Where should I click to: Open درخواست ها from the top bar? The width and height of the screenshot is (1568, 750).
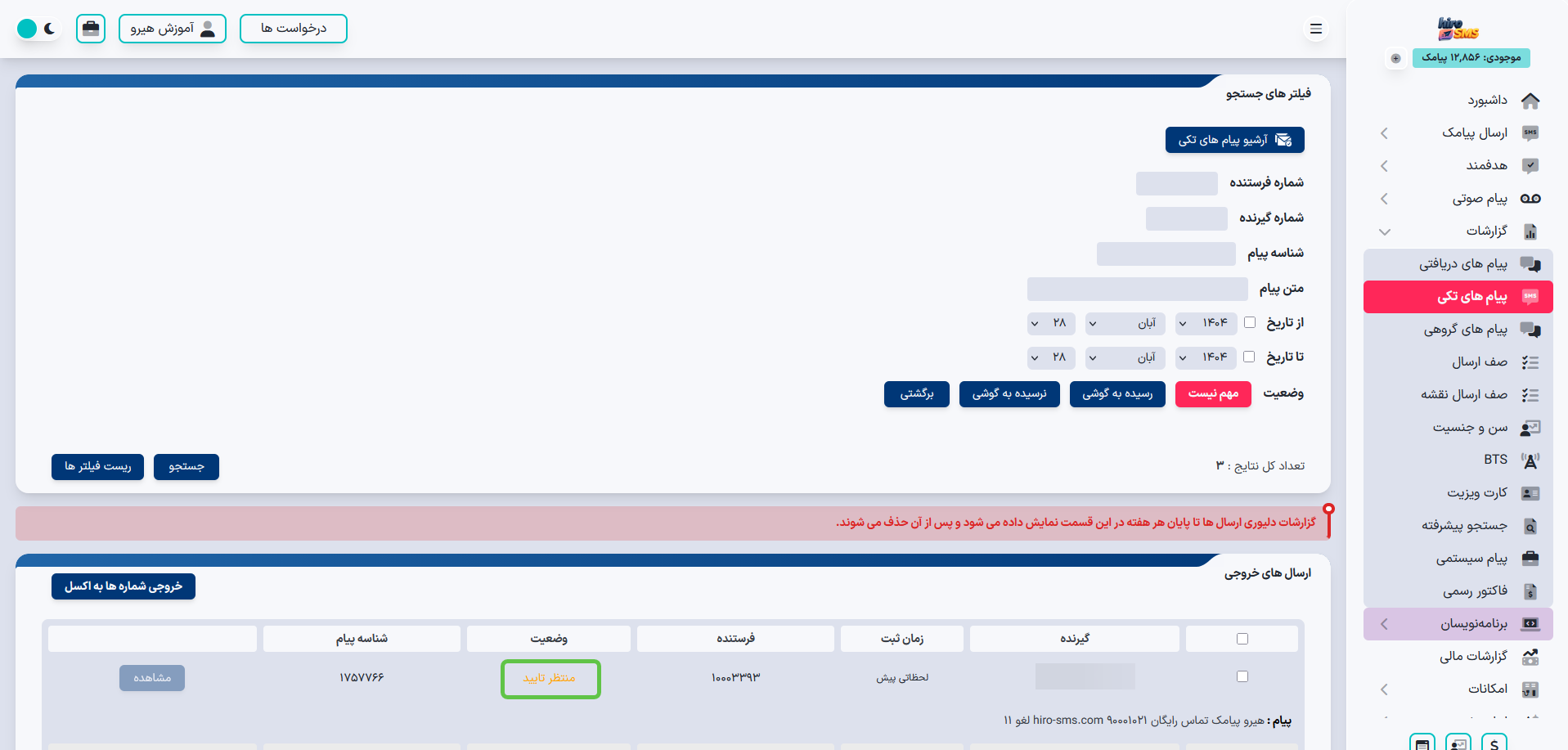click(293, 28)
